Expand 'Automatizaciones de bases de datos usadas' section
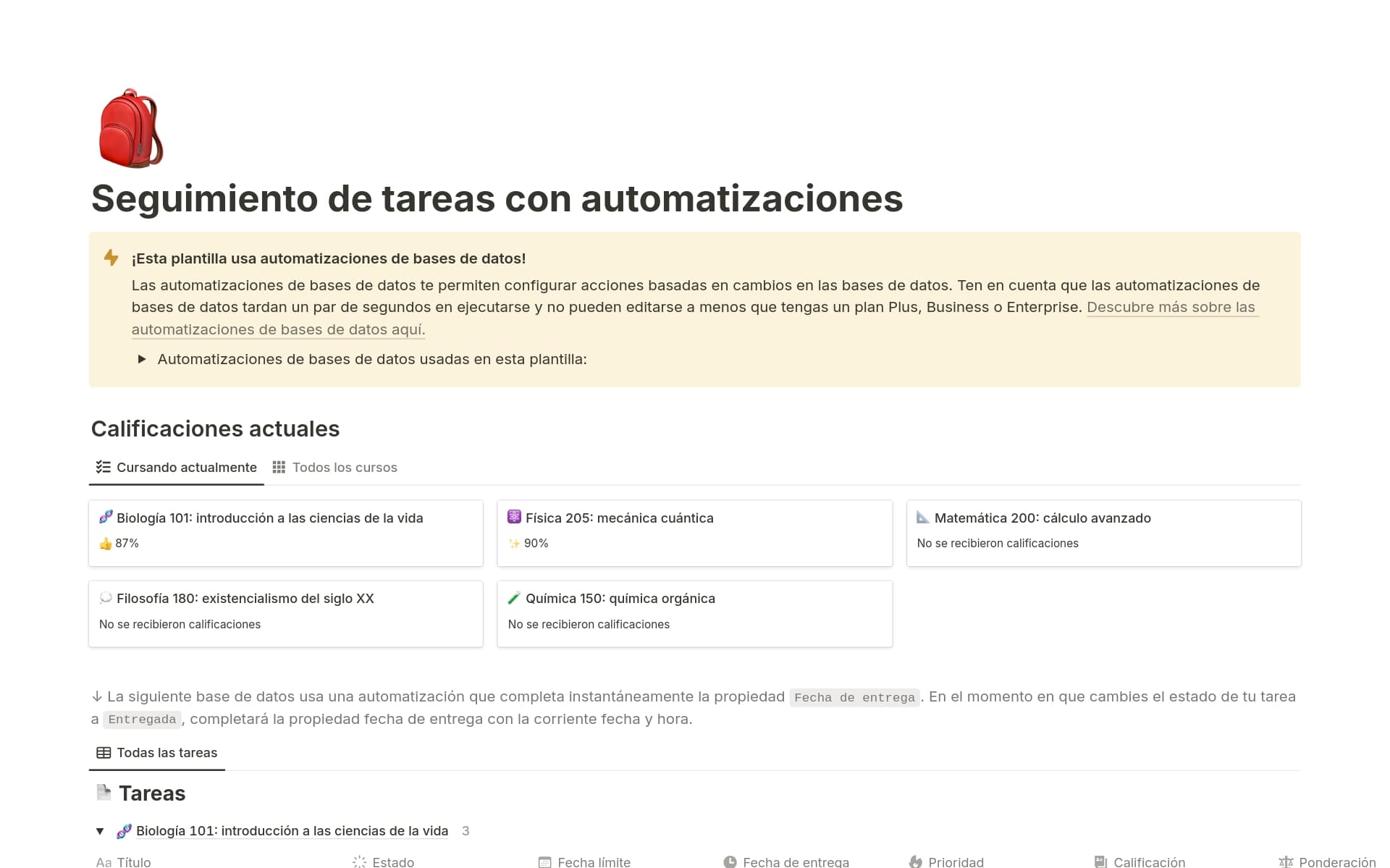This screenshot has width=1390, height=868. [x=142, y=359]
